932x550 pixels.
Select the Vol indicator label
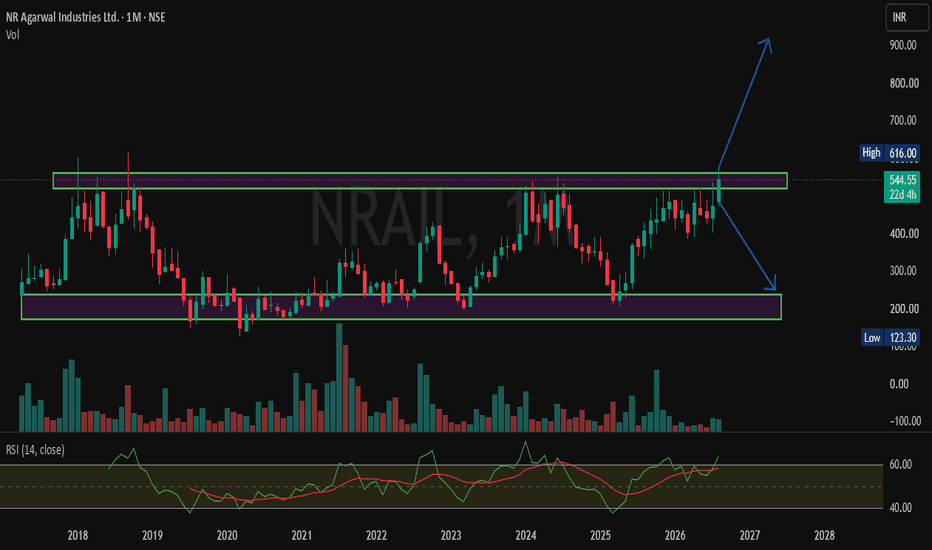pyautogui.click(x=12, y=35)
